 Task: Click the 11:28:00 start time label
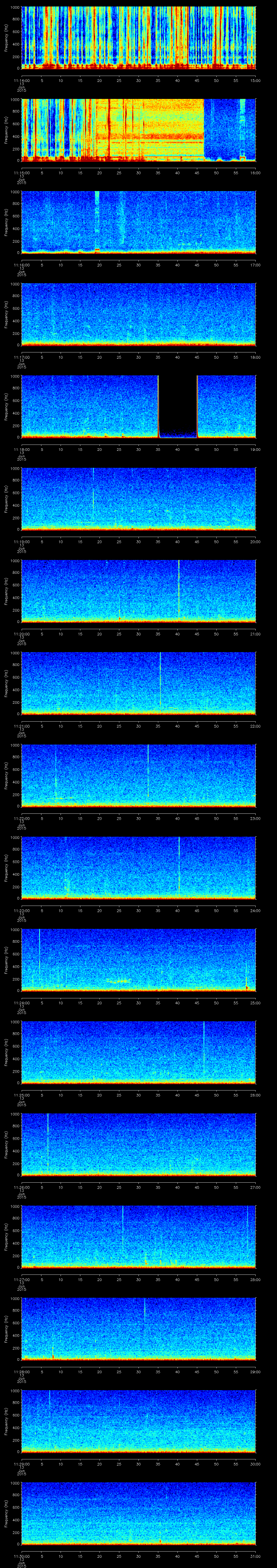pos(21,1372)
